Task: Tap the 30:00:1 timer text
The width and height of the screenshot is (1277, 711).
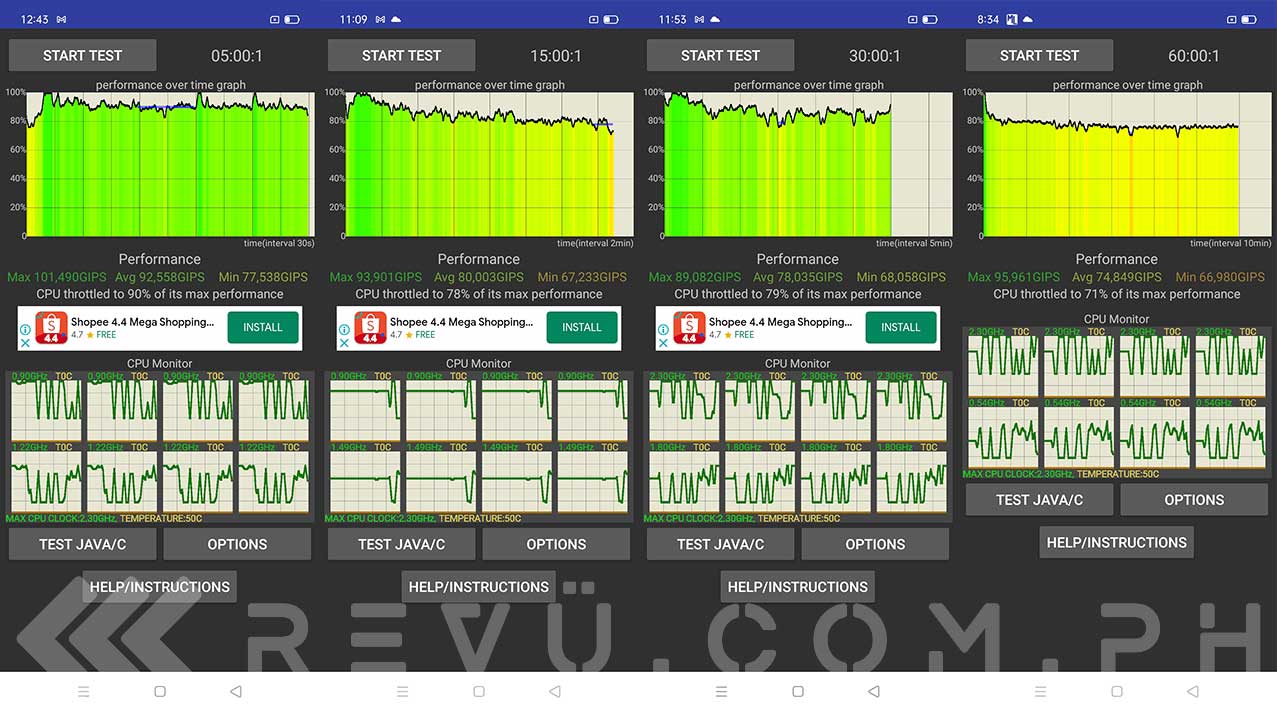Action: [875, 56]
